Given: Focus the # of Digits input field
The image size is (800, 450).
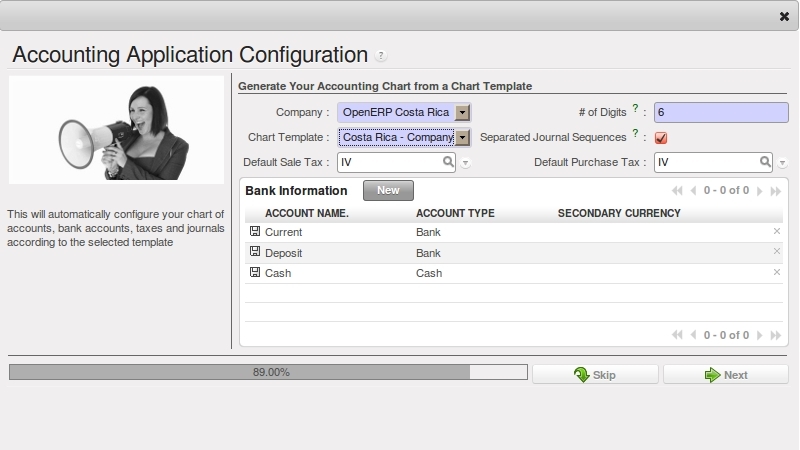Looking at the screenshot, I should 720,113.
